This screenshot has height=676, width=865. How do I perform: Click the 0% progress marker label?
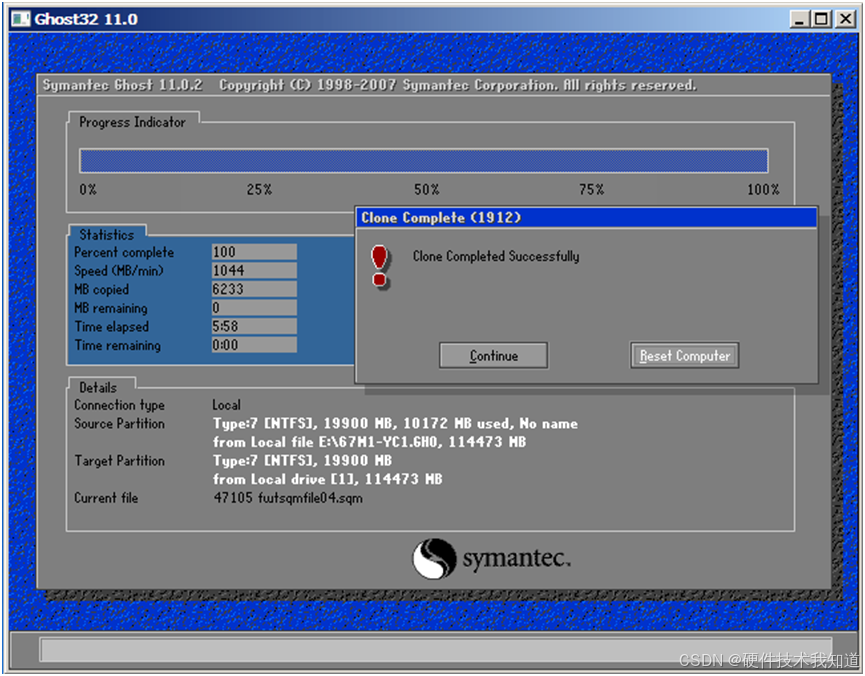point(88,189)
